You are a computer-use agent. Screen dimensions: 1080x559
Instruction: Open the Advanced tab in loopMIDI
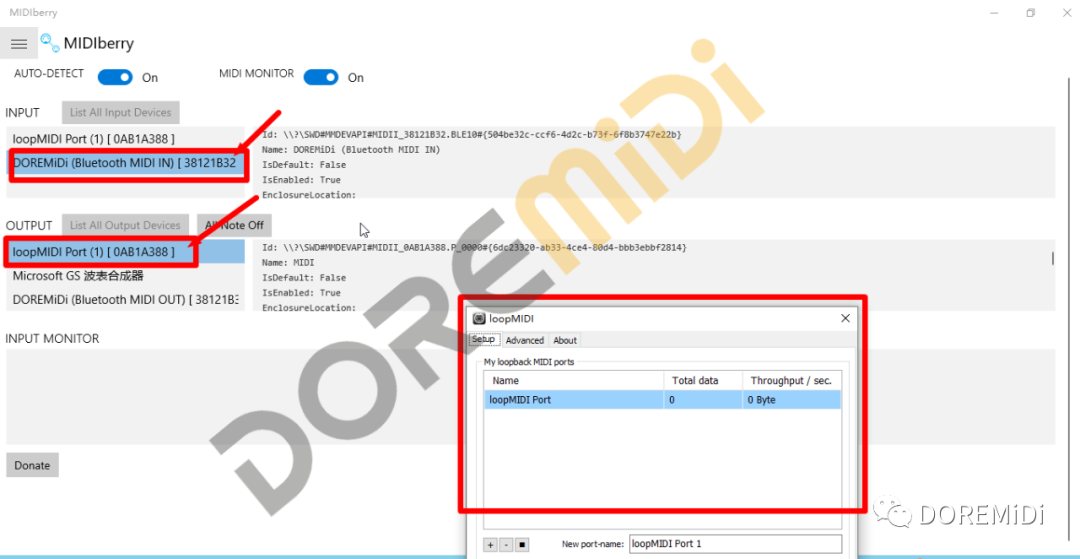[x=525, y=340]
